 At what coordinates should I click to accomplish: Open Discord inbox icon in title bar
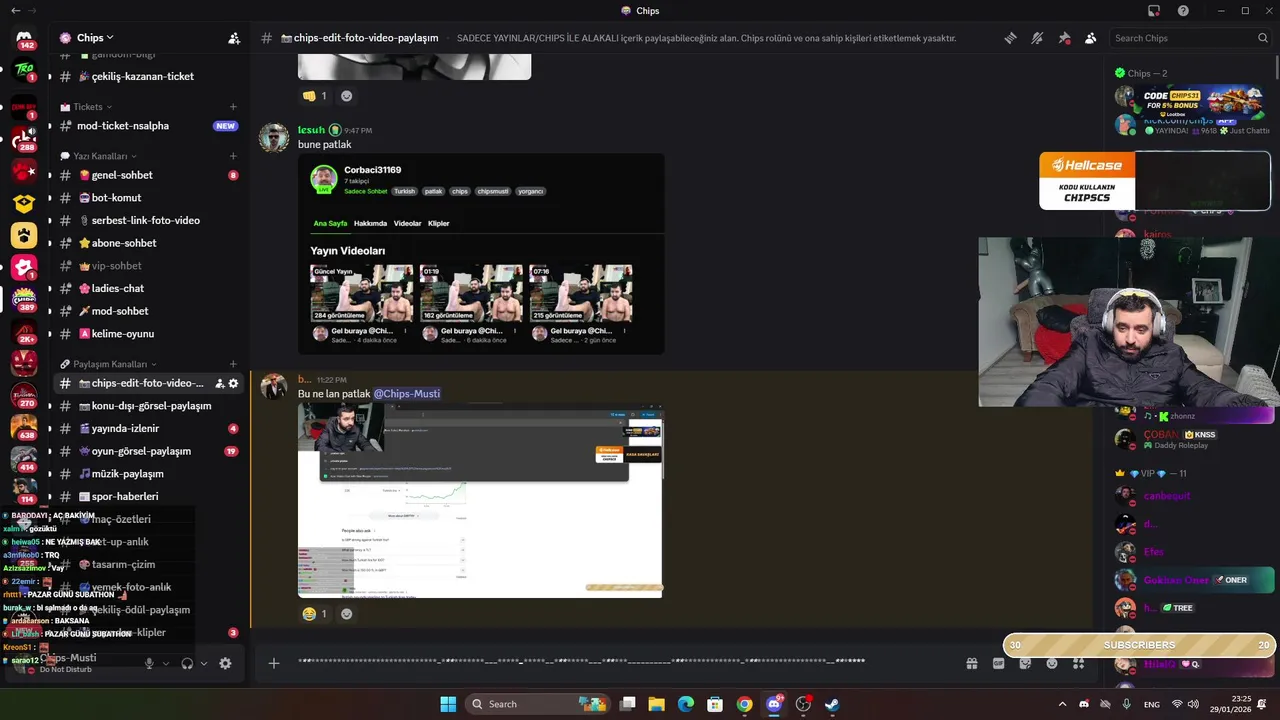[1154, 11]
